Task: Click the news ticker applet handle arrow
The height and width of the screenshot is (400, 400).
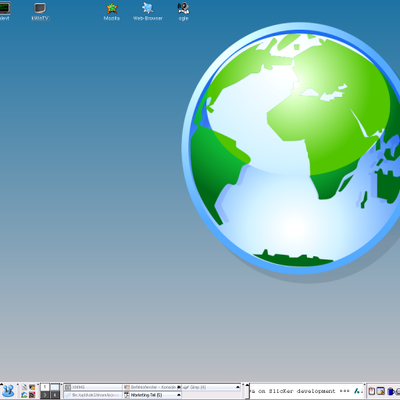Action: [x=243, y=384]
